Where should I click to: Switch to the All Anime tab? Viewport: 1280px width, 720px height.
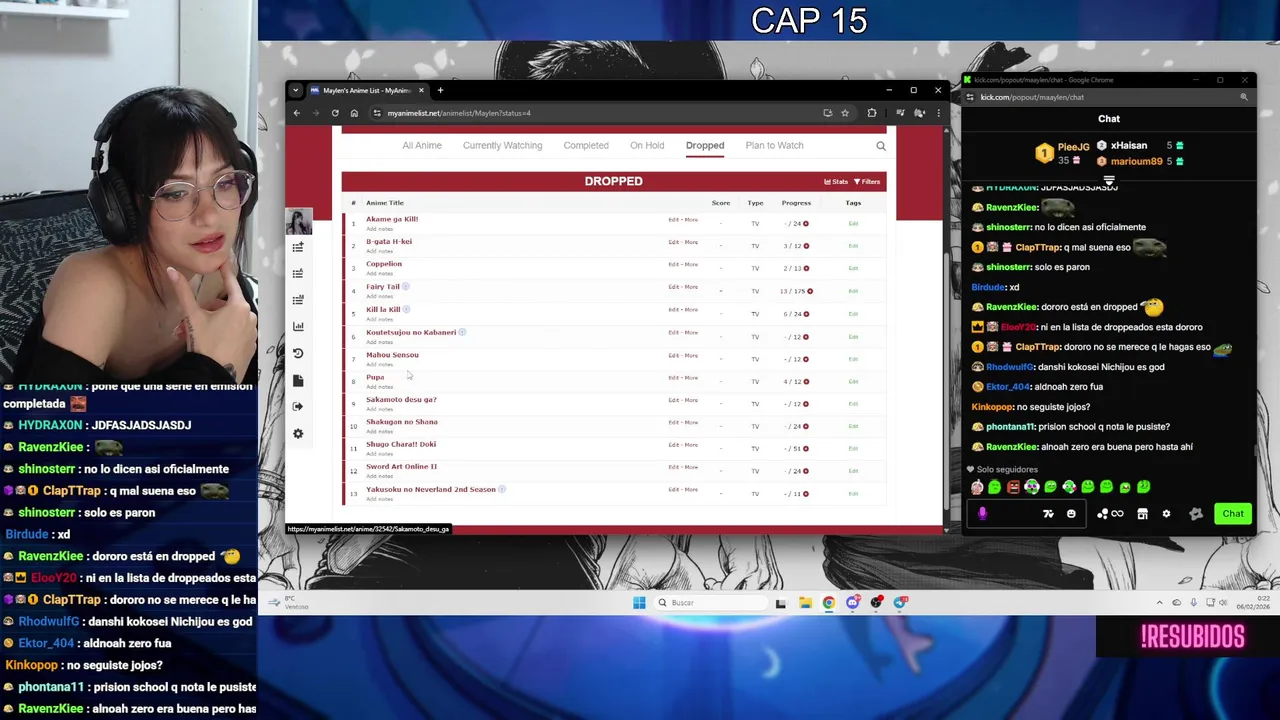[422, 145]
